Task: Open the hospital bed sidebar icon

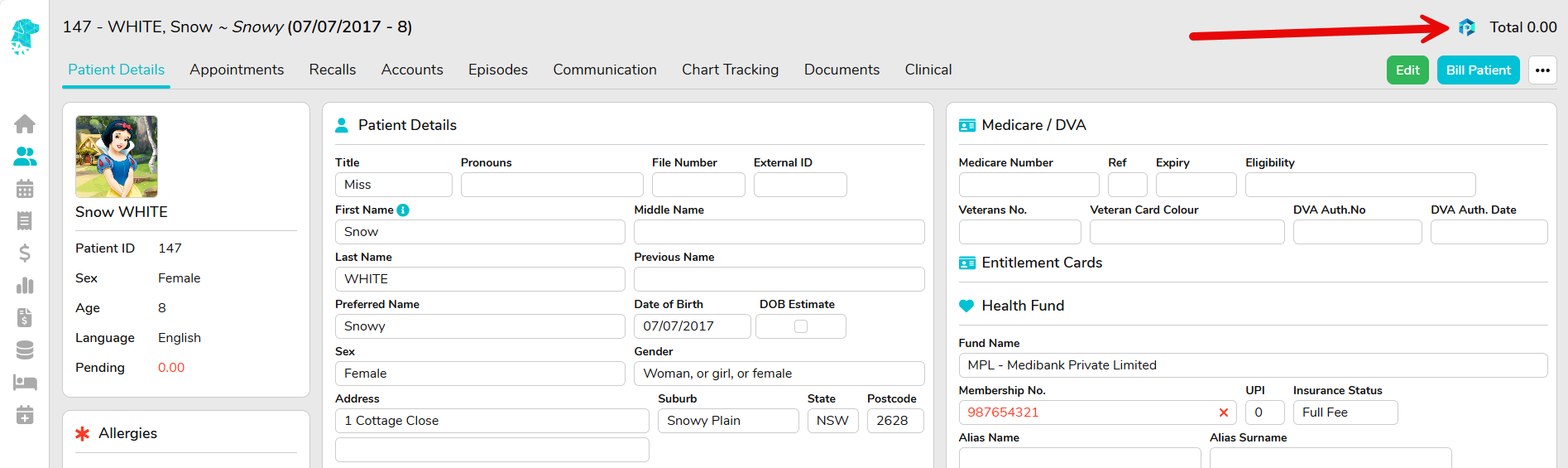Action: [x=25, y=383]
